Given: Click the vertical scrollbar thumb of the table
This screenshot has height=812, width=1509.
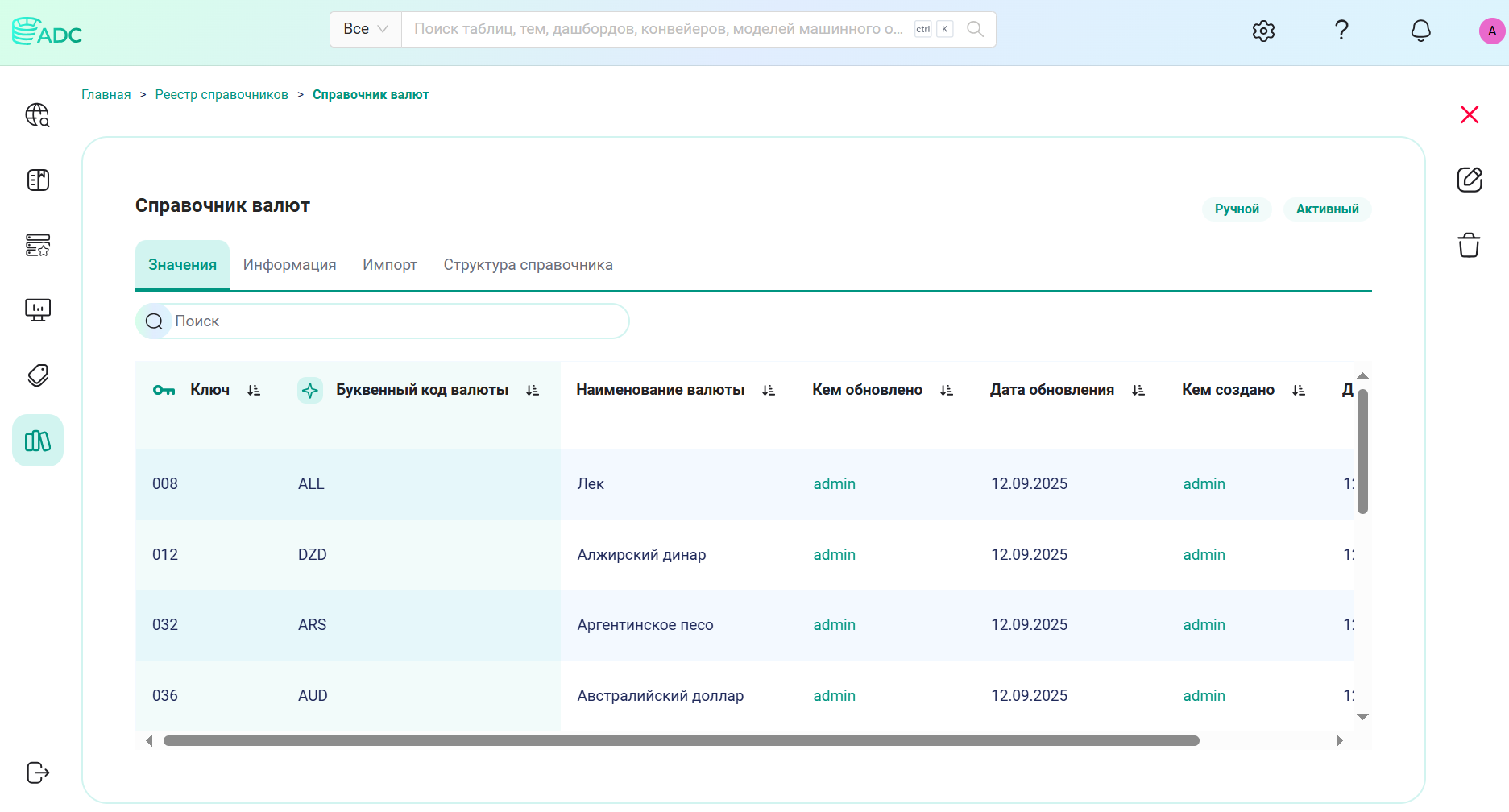Looking at the screenshot, I should pos(1362,451).
